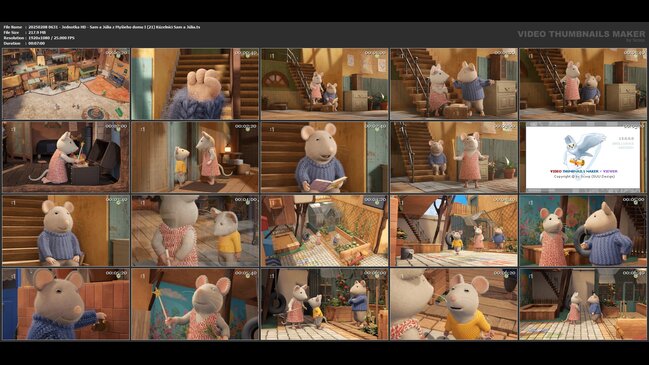Open thumbnail of three mice walking in courtyard
The height and width of the screenshot is (365, 649).
pyautogui.click(x=454, y=231)
